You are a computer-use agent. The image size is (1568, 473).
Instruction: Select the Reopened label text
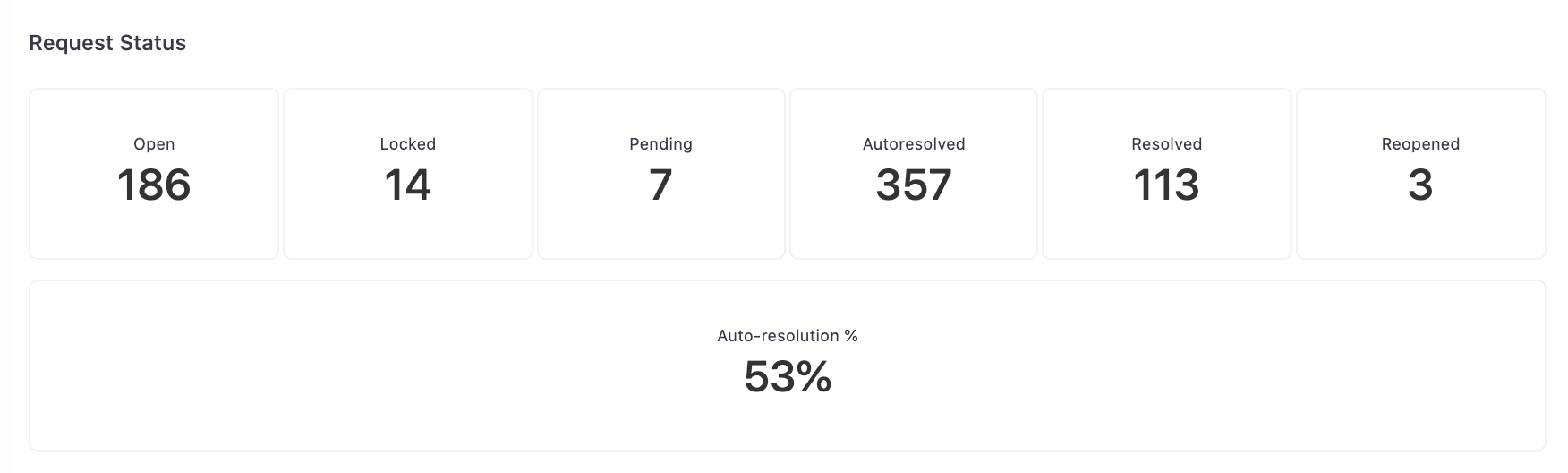point(1421,143)
